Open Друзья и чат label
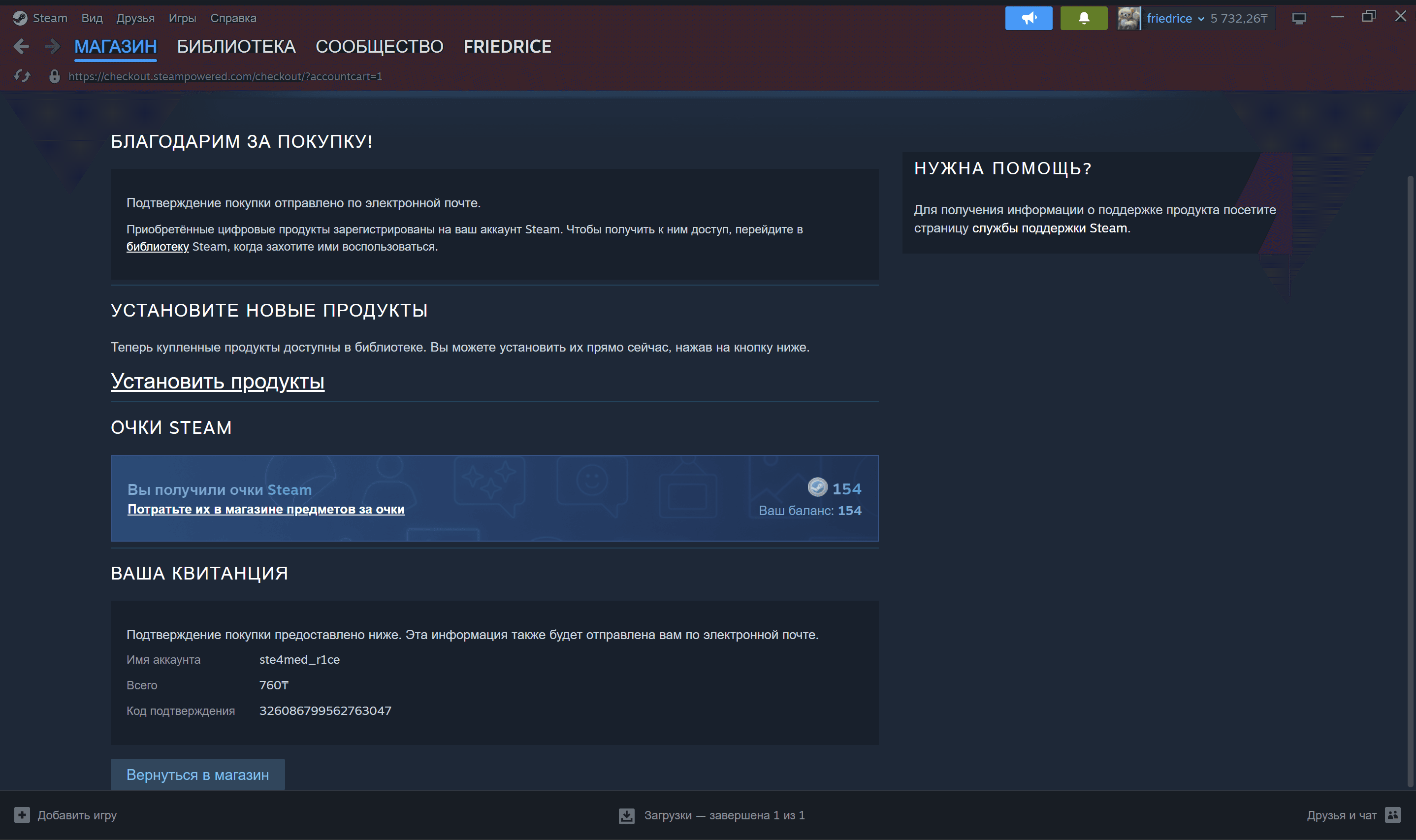Image resolution: width=1416 pixels, height=840 pixels. pos(1341,815)
